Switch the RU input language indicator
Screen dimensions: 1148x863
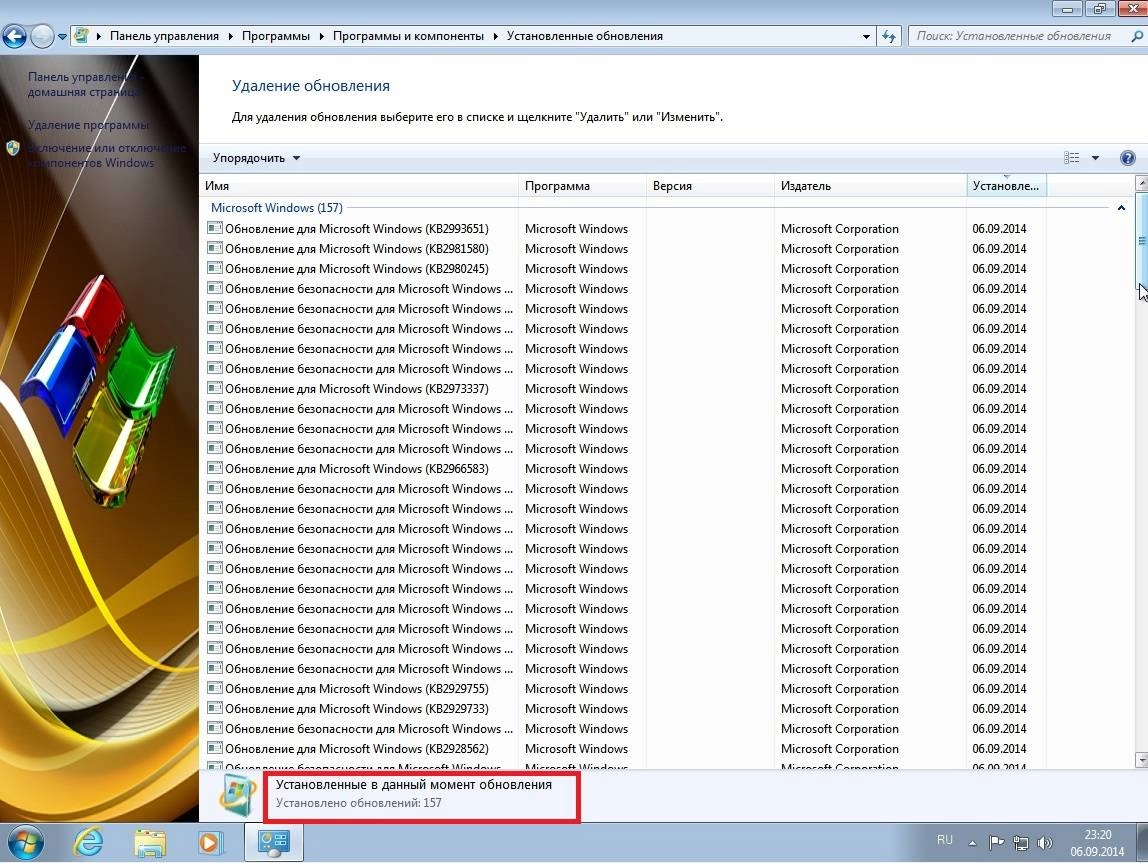pos(944,840)
